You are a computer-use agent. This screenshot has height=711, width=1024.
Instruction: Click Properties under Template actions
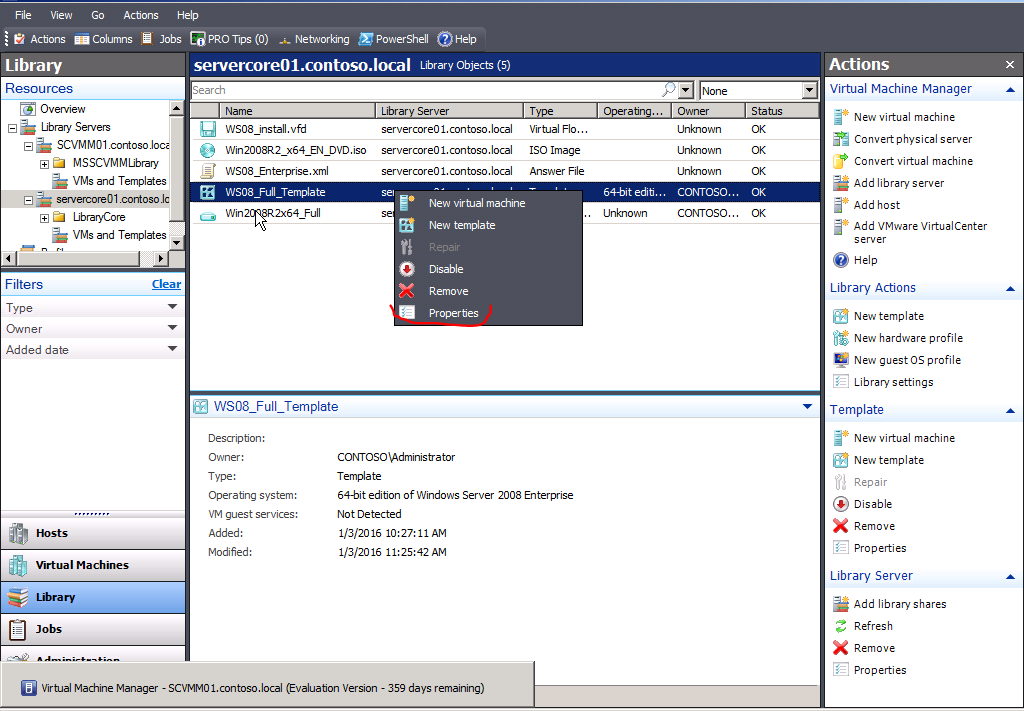tap(879, 548)
